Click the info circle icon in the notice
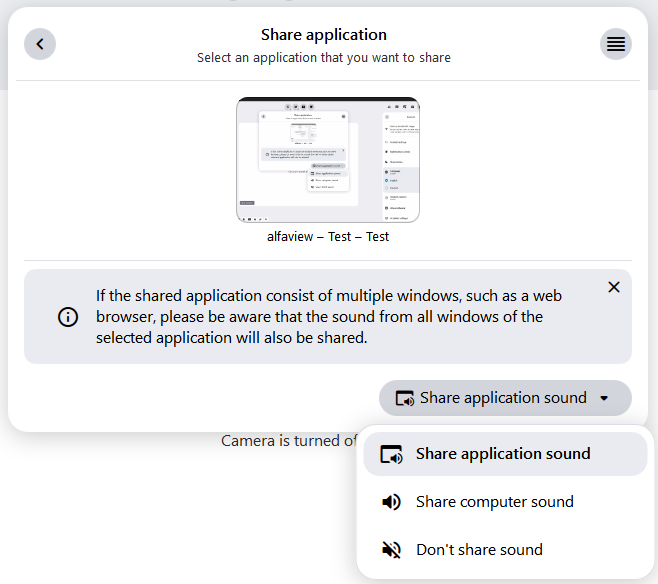Screen dimensions: 658x584 tap(68, 317)
